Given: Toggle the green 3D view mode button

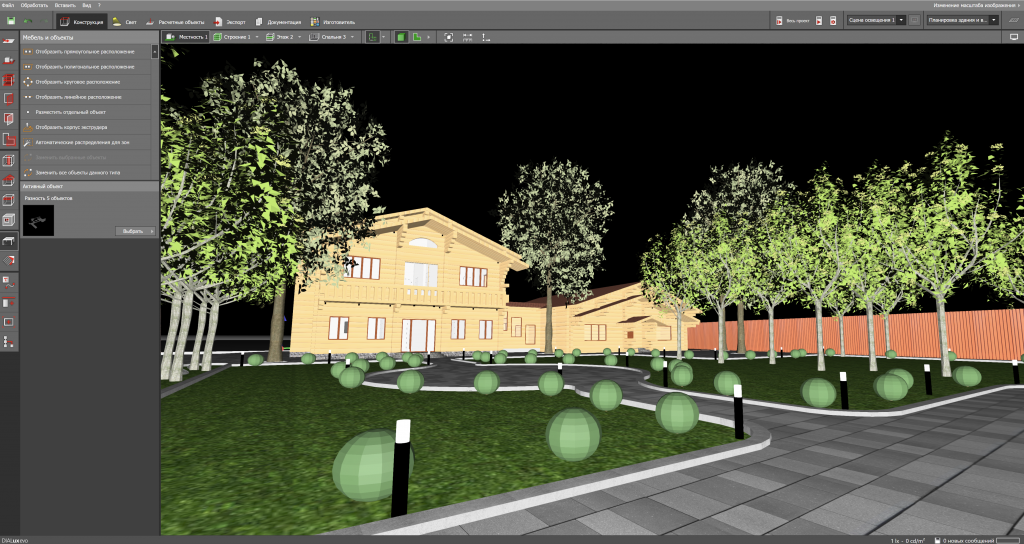Looking at the screenshot, I should pyautogui.click(x=400, y=37).
